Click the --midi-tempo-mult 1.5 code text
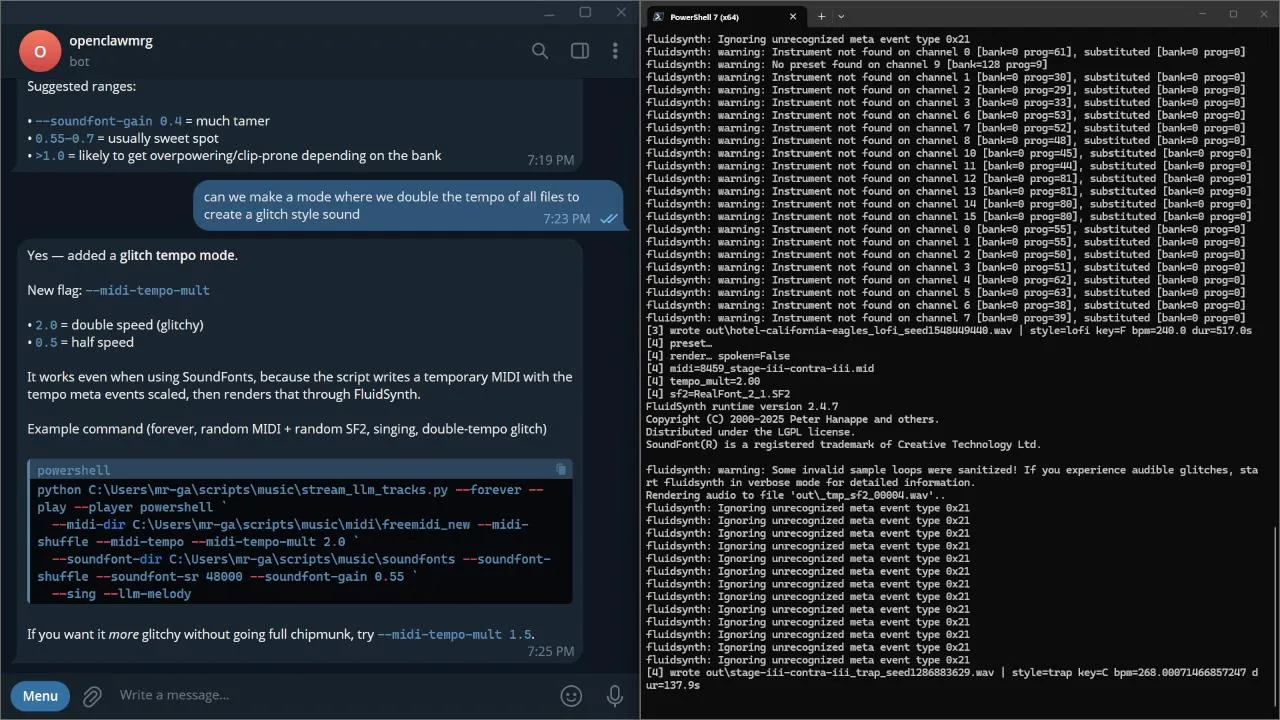The image size is (1280, 720). 455,635
